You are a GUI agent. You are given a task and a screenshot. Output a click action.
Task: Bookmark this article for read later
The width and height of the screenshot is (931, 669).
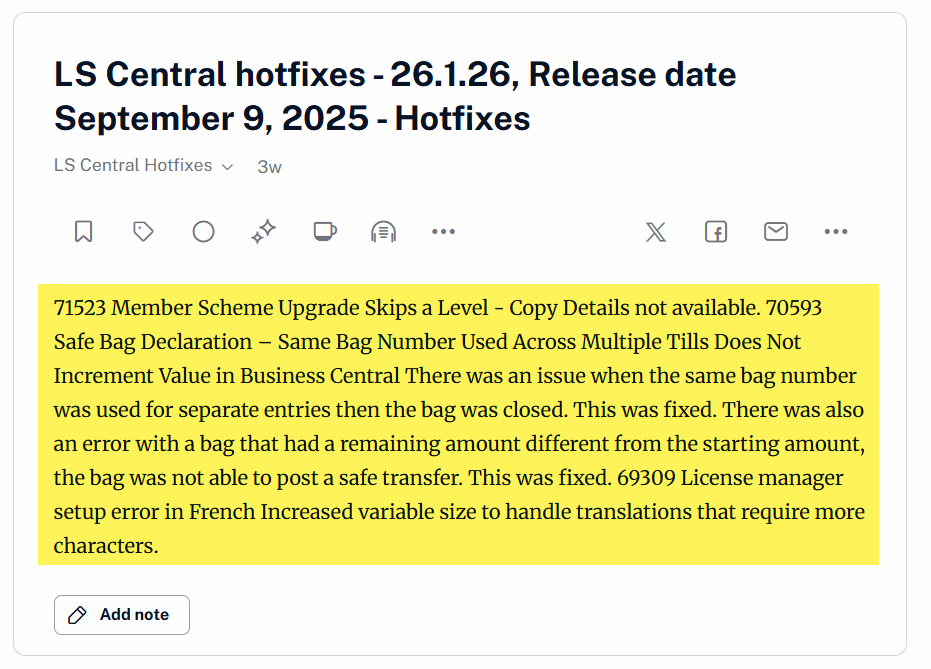(x=84, y=232)
